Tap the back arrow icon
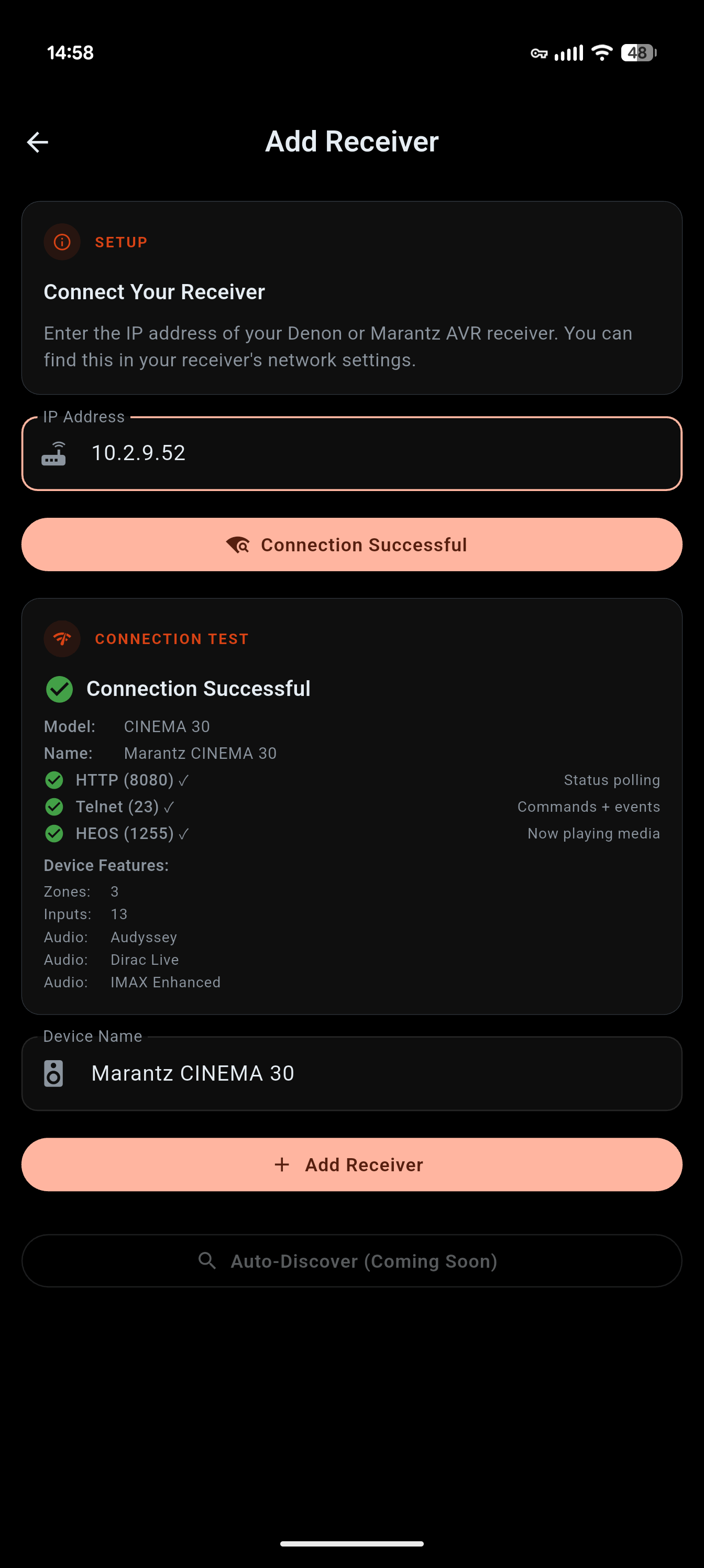This screenshot has width=704, height=1568. coord(37,142)
